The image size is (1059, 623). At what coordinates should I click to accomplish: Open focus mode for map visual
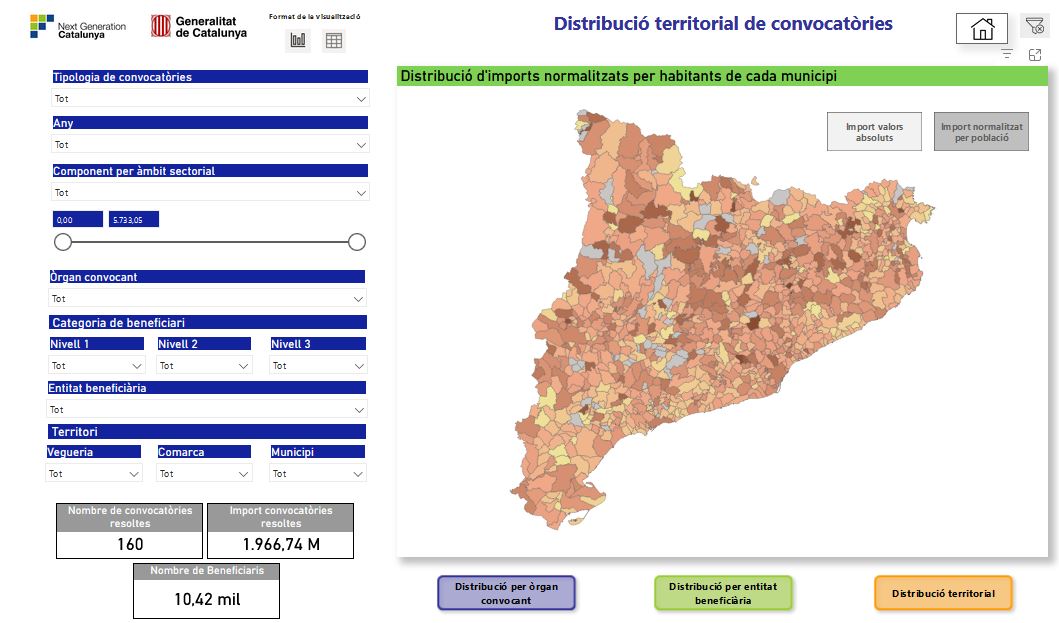(1035, 55)
